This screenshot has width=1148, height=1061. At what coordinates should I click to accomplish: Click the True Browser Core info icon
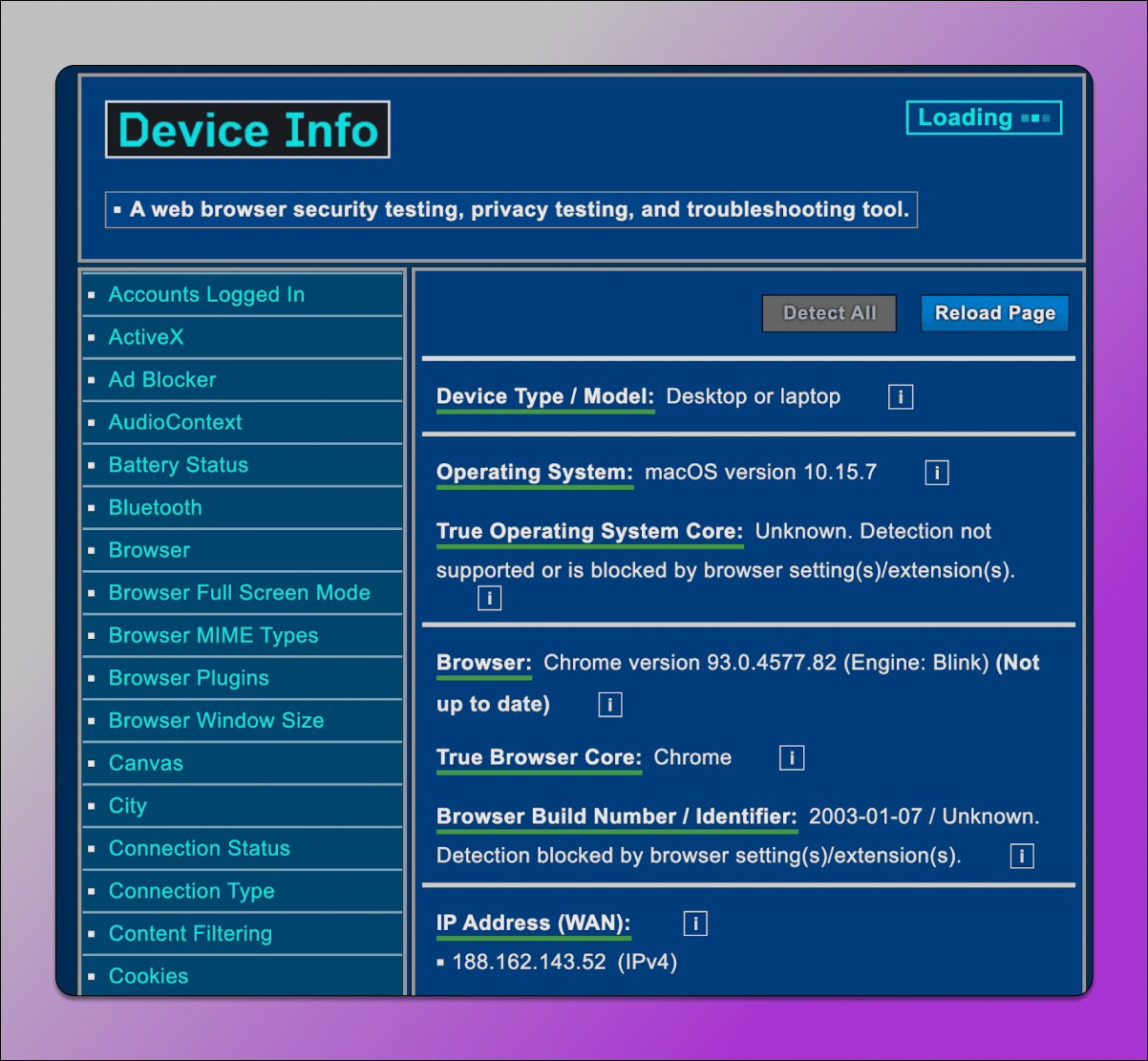(791, 757)
